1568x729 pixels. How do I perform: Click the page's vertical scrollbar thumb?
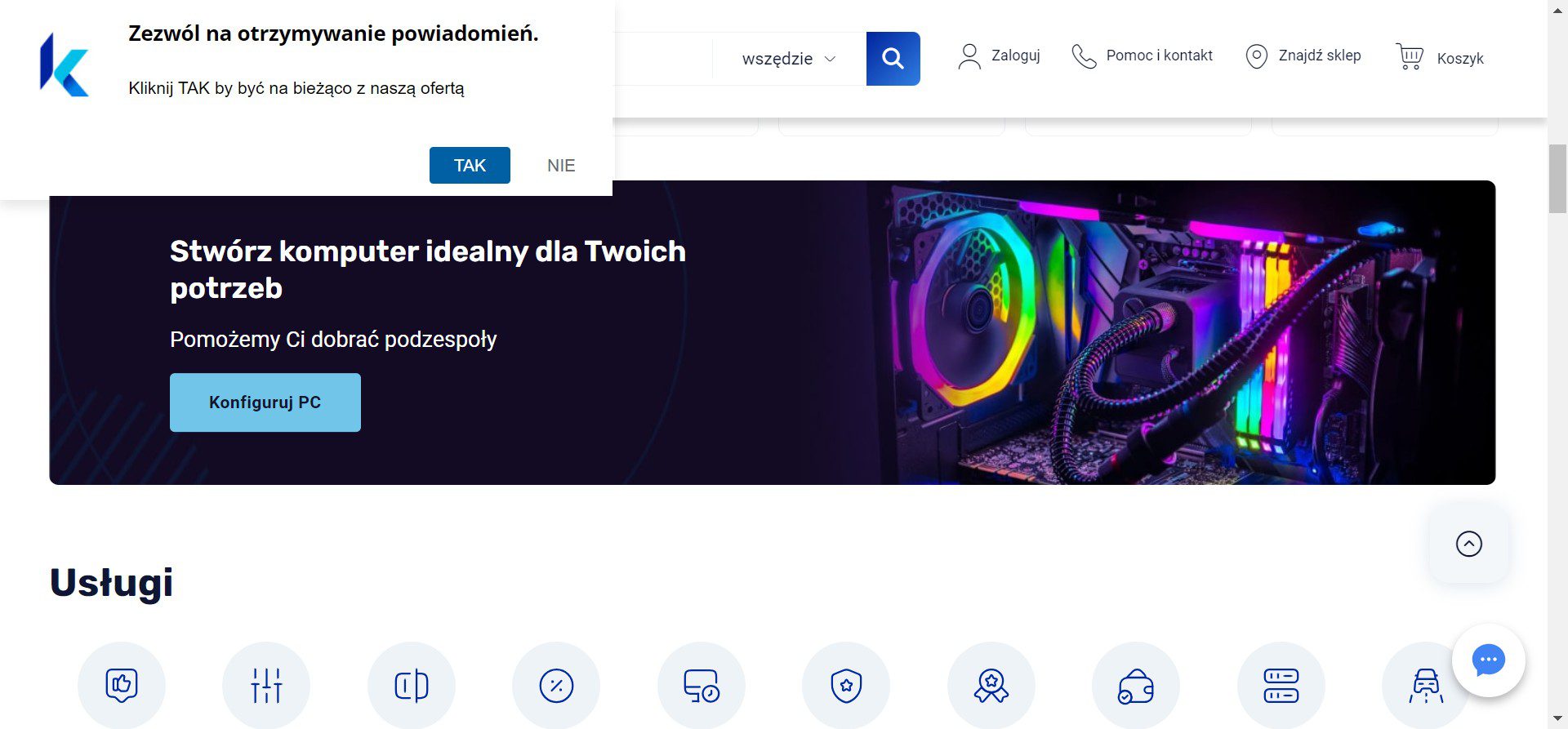tap(1557, 178)
